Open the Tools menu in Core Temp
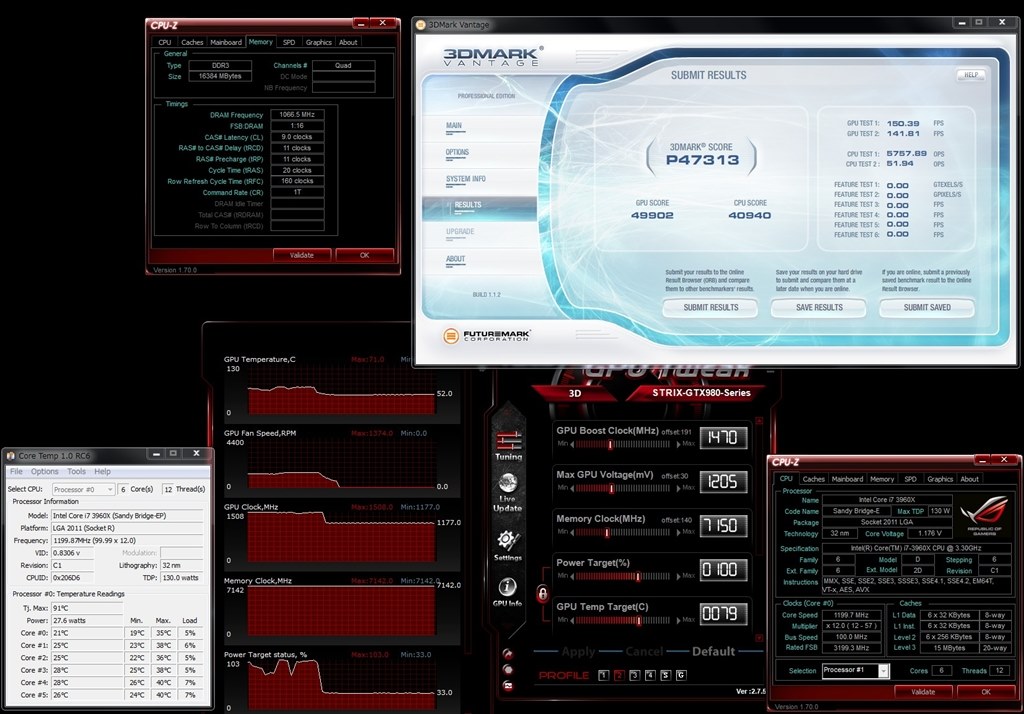Screen dimensions: 1024x714 76,472
